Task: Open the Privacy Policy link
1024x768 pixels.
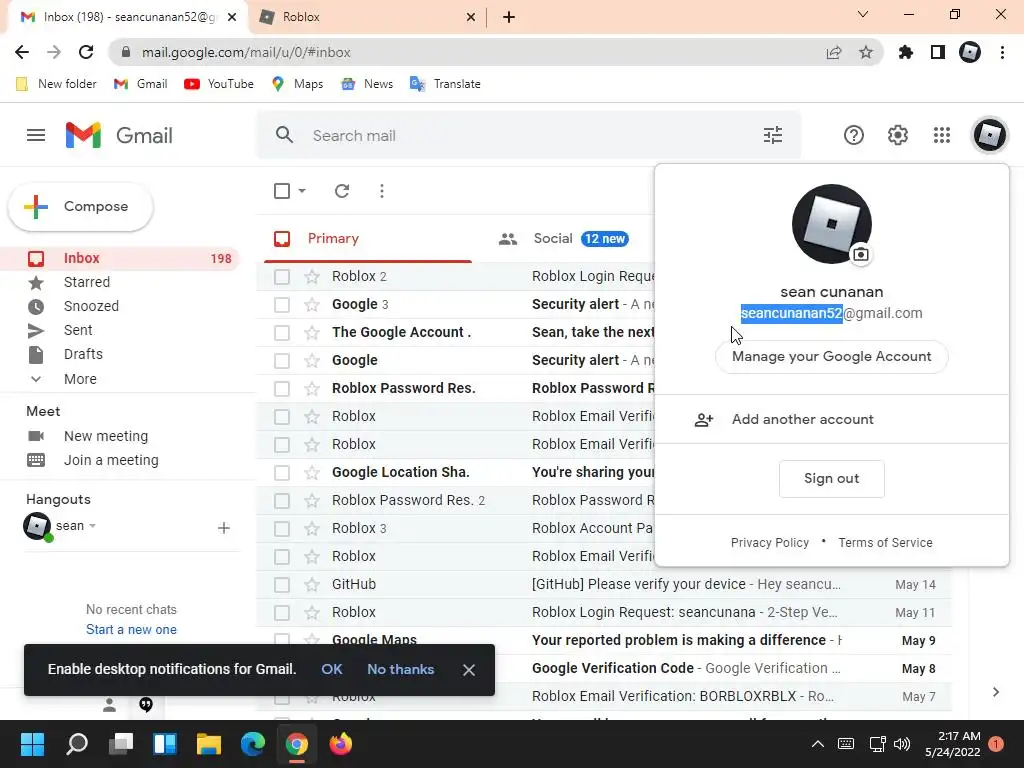Action: click(x=769, y=543)
